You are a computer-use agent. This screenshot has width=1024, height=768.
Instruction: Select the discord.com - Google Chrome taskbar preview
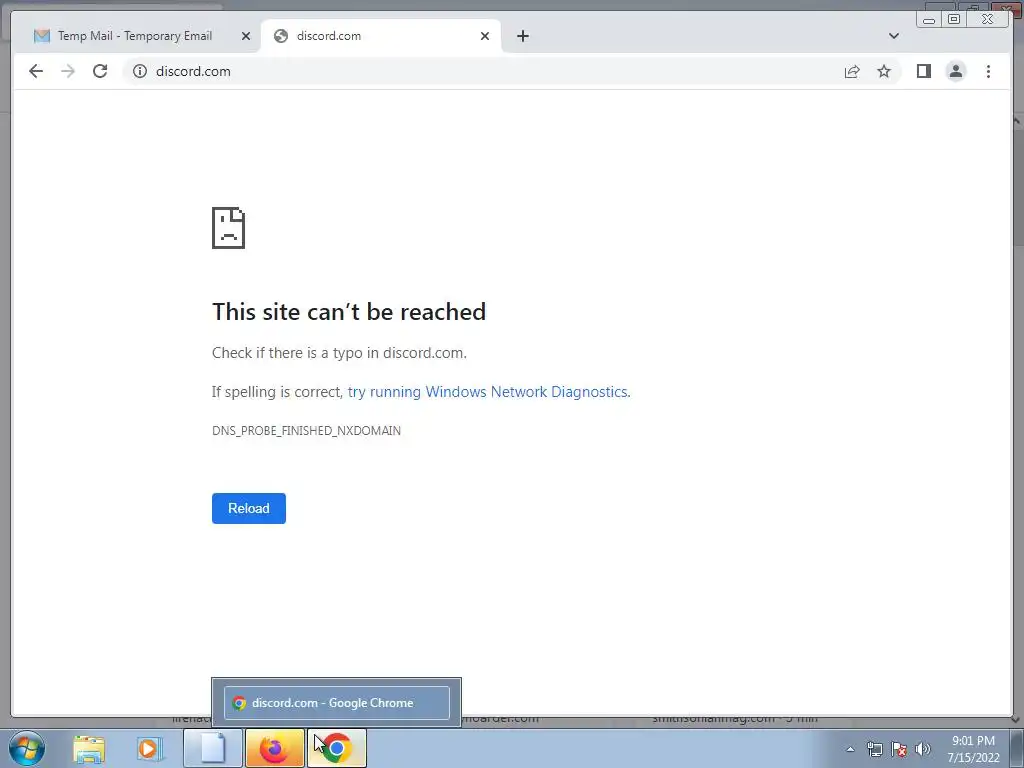336,703
